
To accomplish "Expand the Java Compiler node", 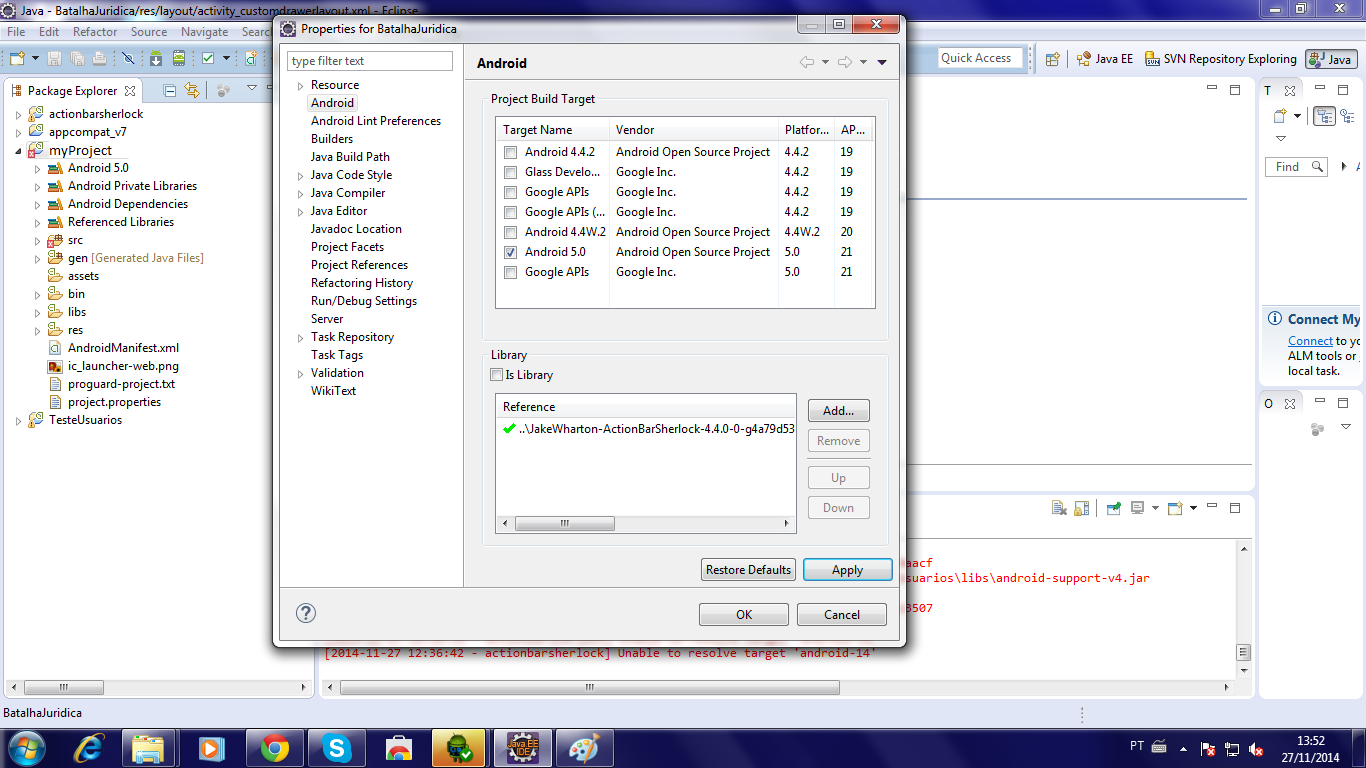I will 300,193.
